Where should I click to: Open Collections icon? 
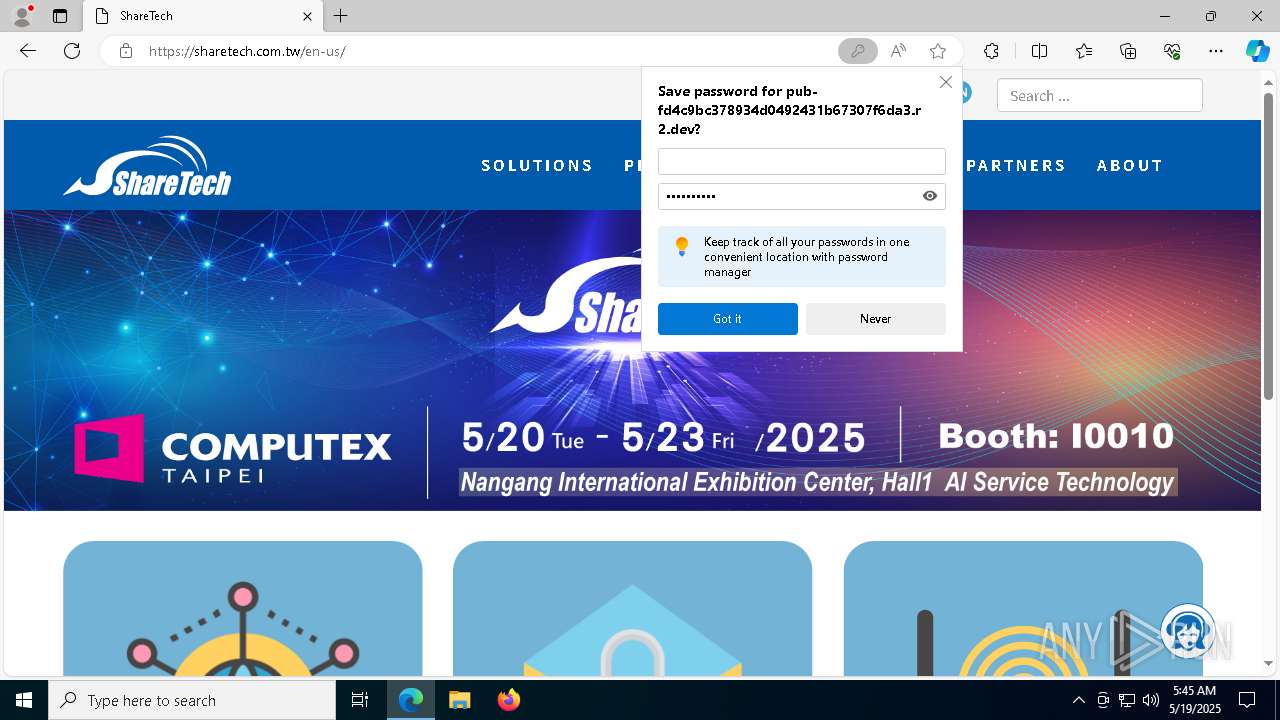pyautogui.click(x=1128, y=51)
